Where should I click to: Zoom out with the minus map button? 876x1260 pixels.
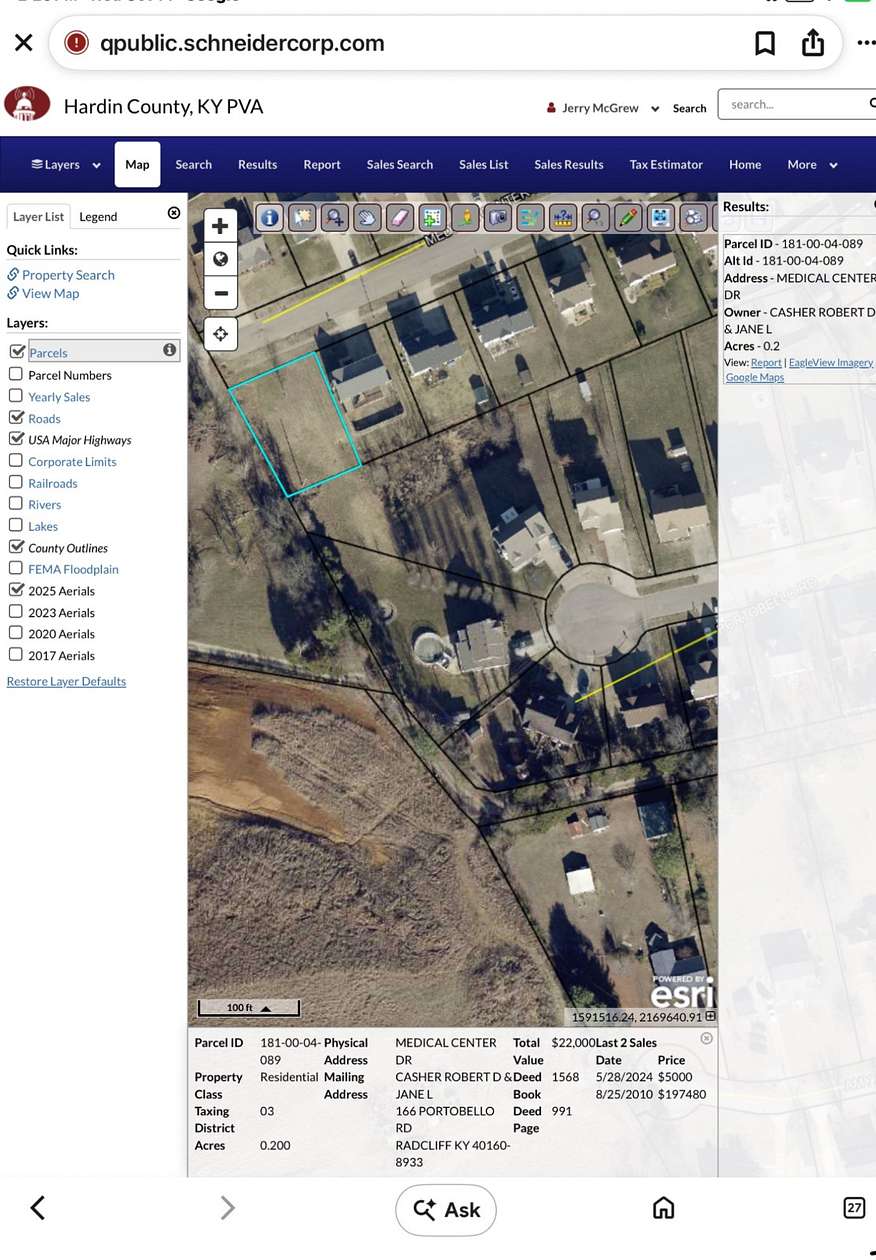click(x=220, y=293)
